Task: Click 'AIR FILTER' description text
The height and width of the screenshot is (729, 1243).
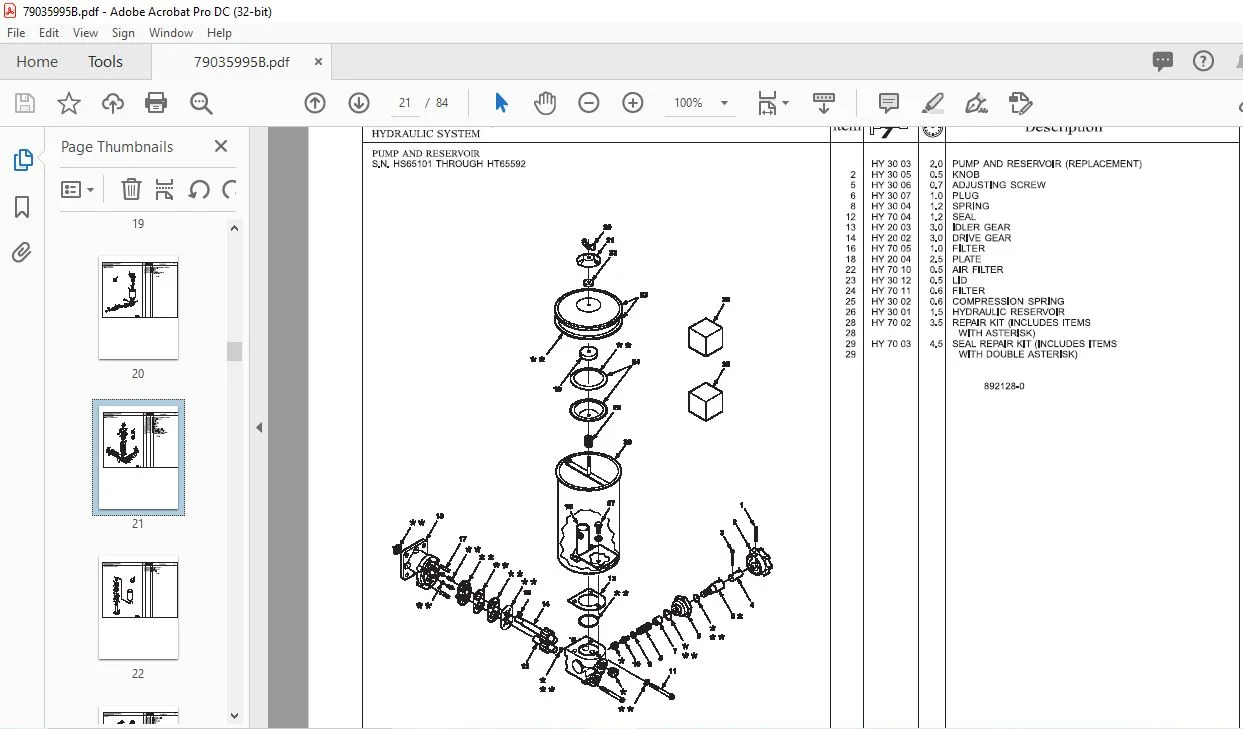Action: [978, 270]
